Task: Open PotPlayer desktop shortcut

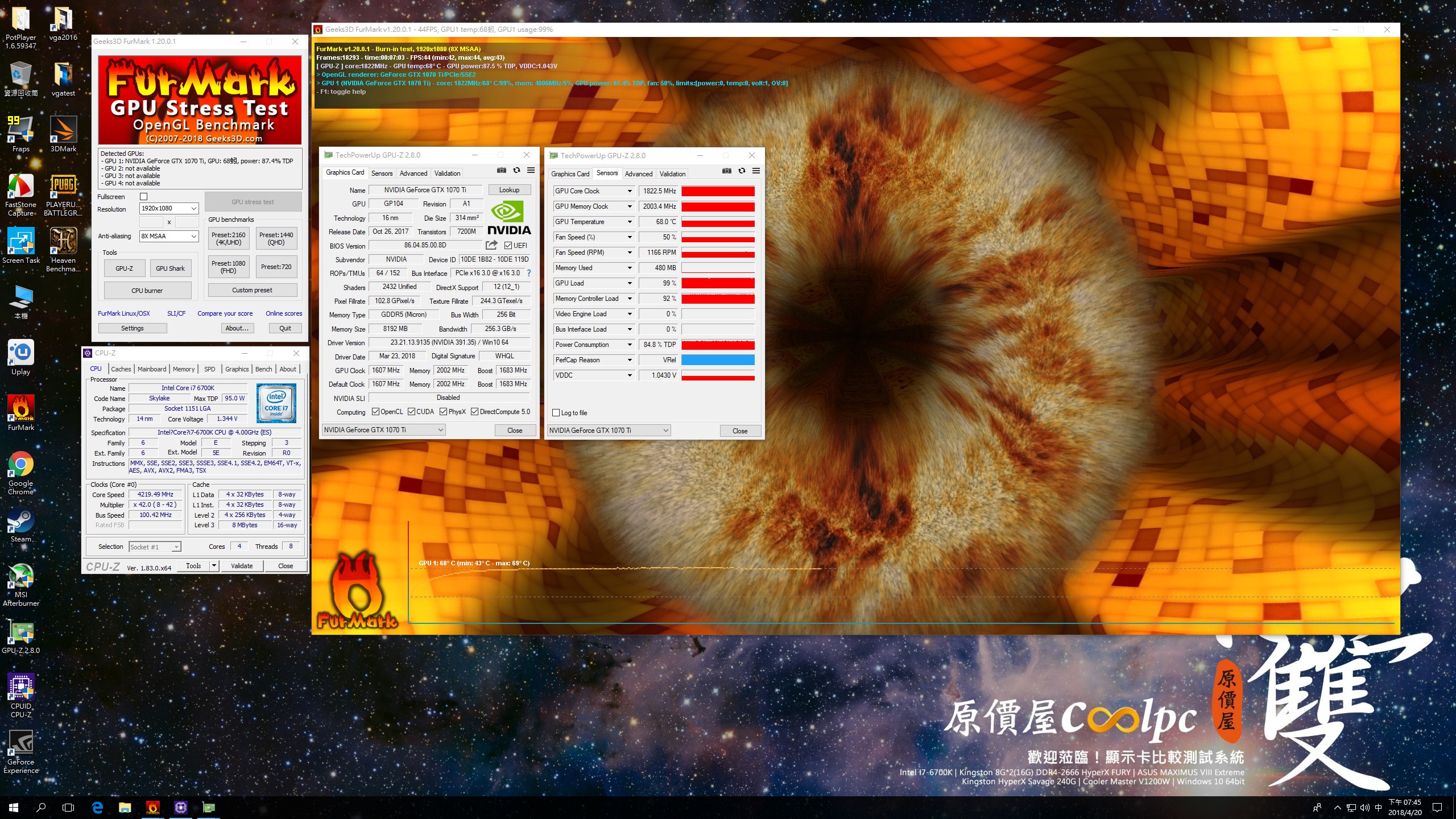Action: (x=21, y=27)
